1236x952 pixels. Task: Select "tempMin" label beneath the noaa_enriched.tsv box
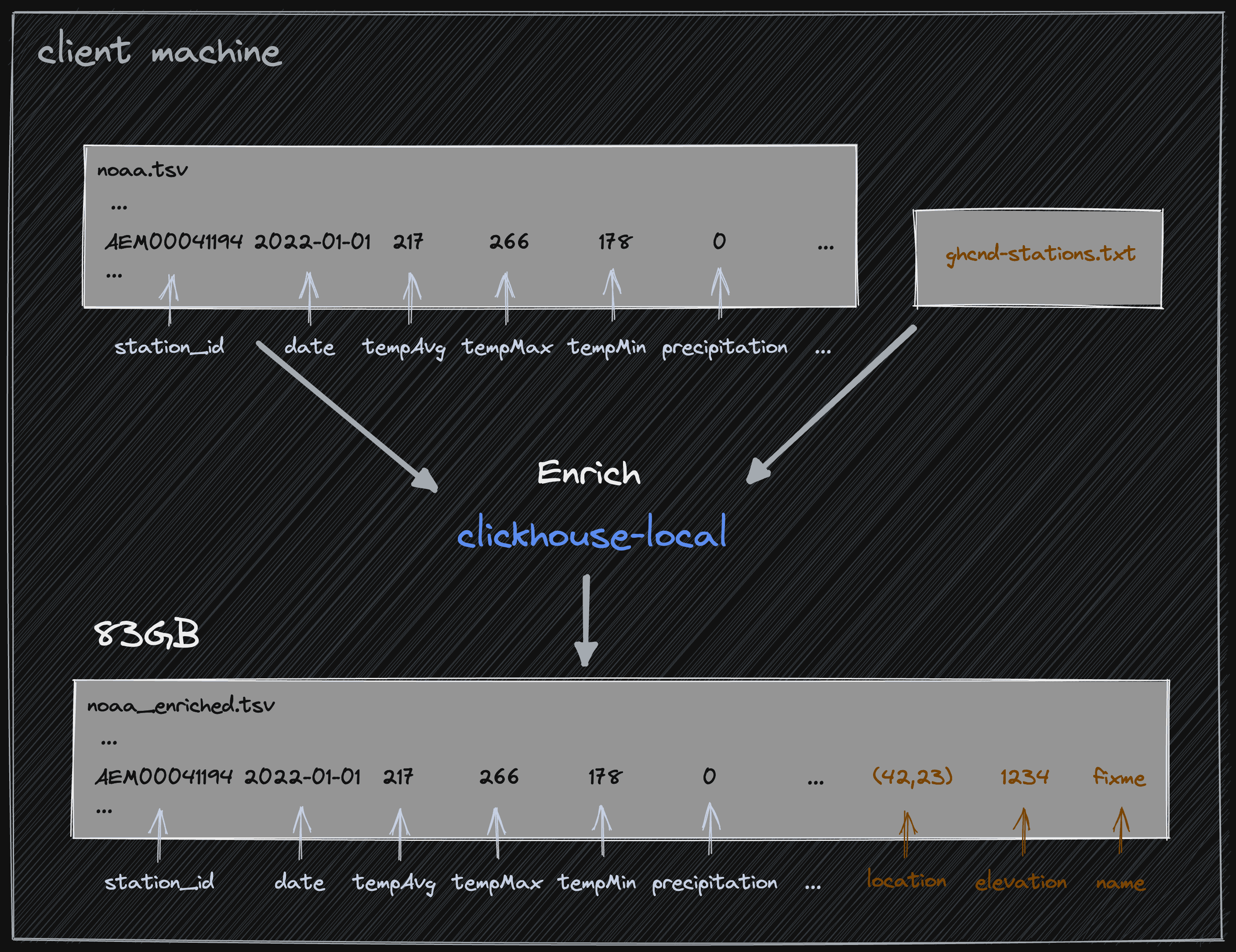tap(597, 883)
